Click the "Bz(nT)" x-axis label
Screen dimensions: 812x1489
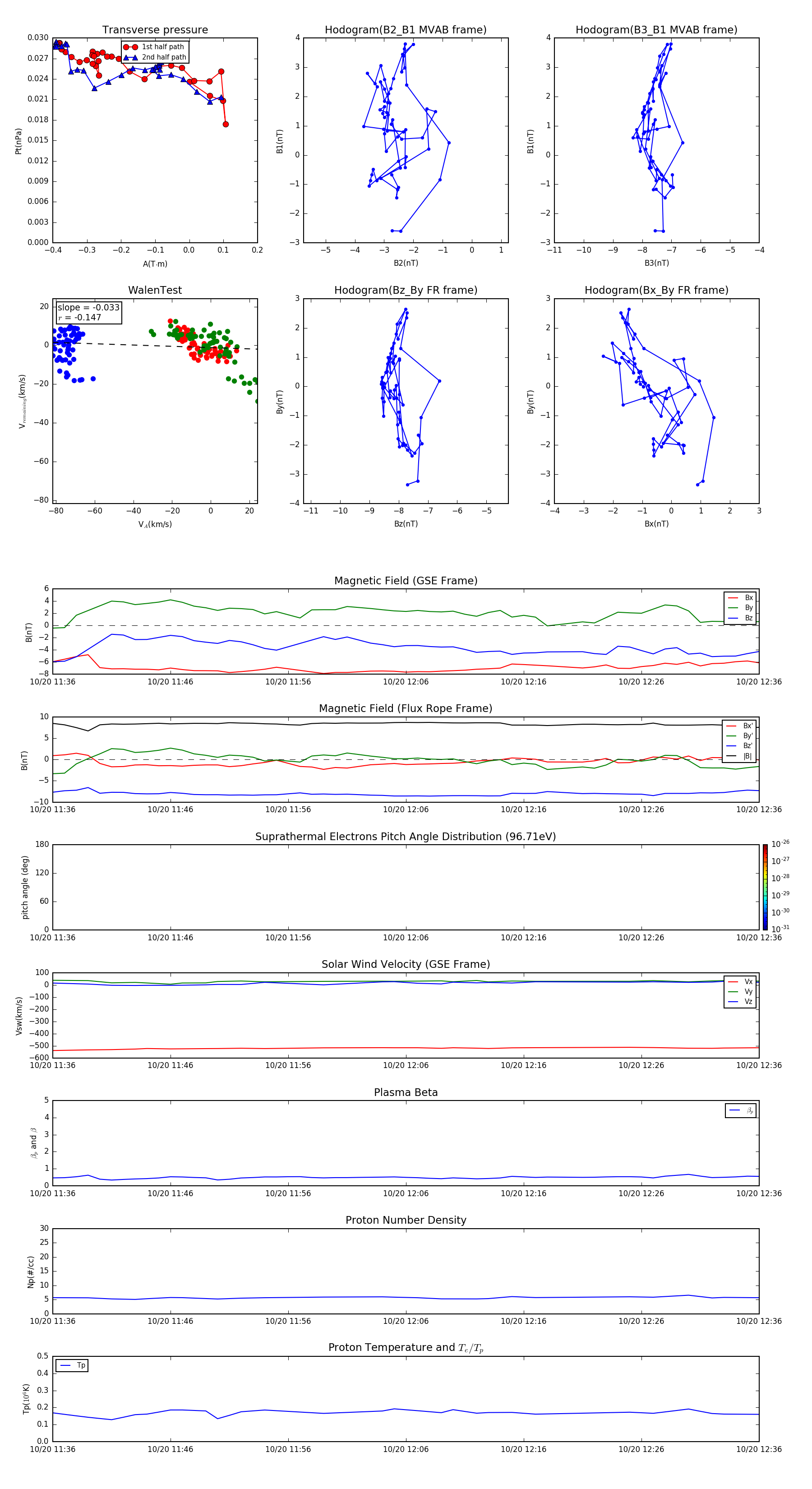point(406,524)
